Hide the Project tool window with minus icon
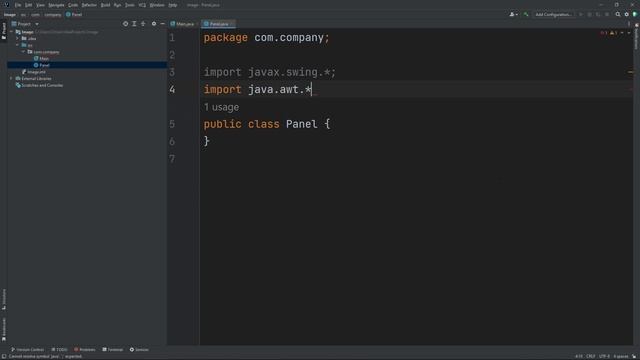 pos(162,24)
